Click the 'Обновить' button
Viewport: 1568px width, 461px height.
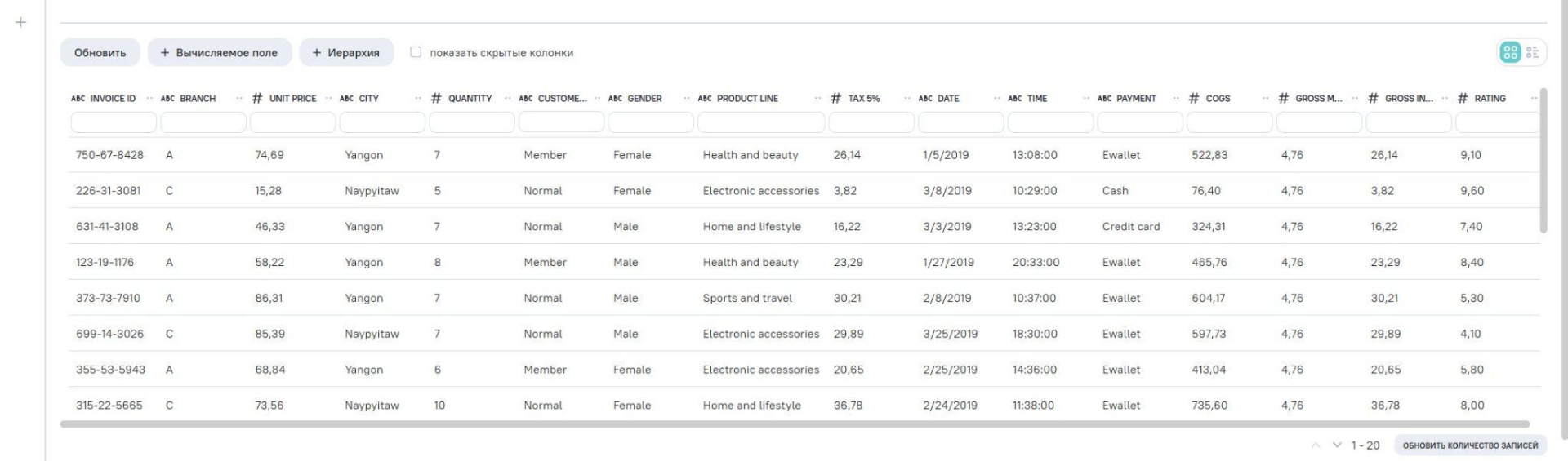(x=100, y=52)
